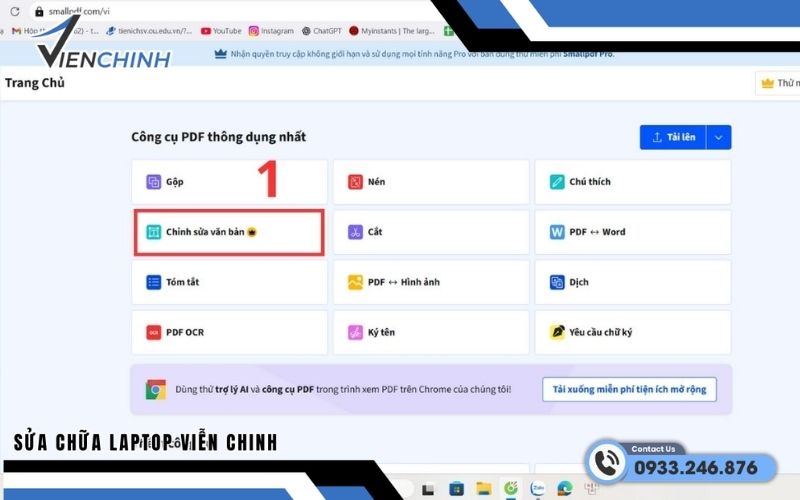Open the tienichsv.ou.edu.vn bookmark
This screenshot has width=800, height=500.
pos(149,31)
